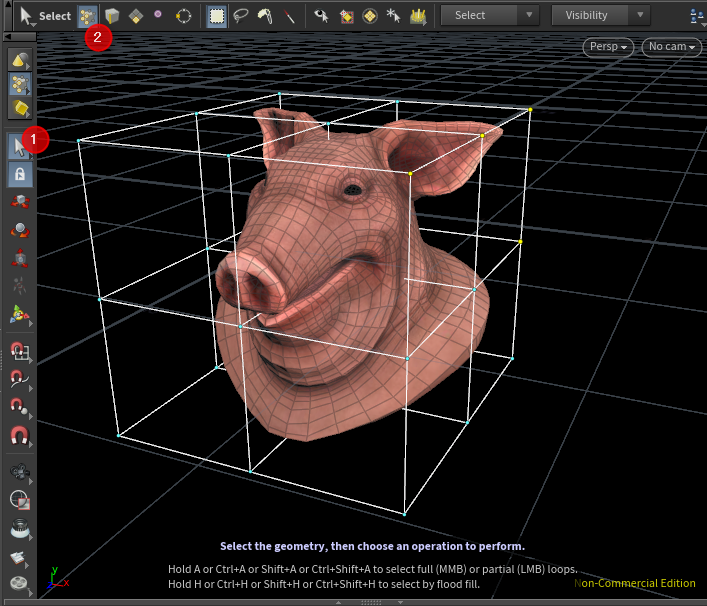The height and width of the screenshot is (606, 707).
Task: Click the yellow cube dynamics mode icon
Action: [20, 109]
